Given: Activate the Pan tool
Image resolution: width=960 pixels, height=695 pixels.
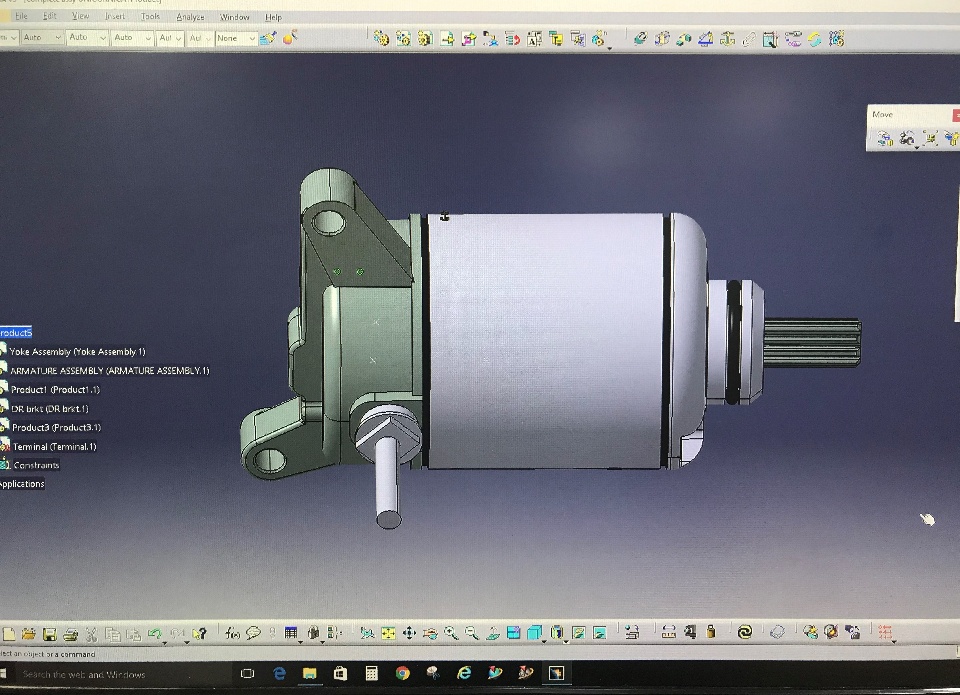Looking at the screenshot, I should [x=409, y=633].
